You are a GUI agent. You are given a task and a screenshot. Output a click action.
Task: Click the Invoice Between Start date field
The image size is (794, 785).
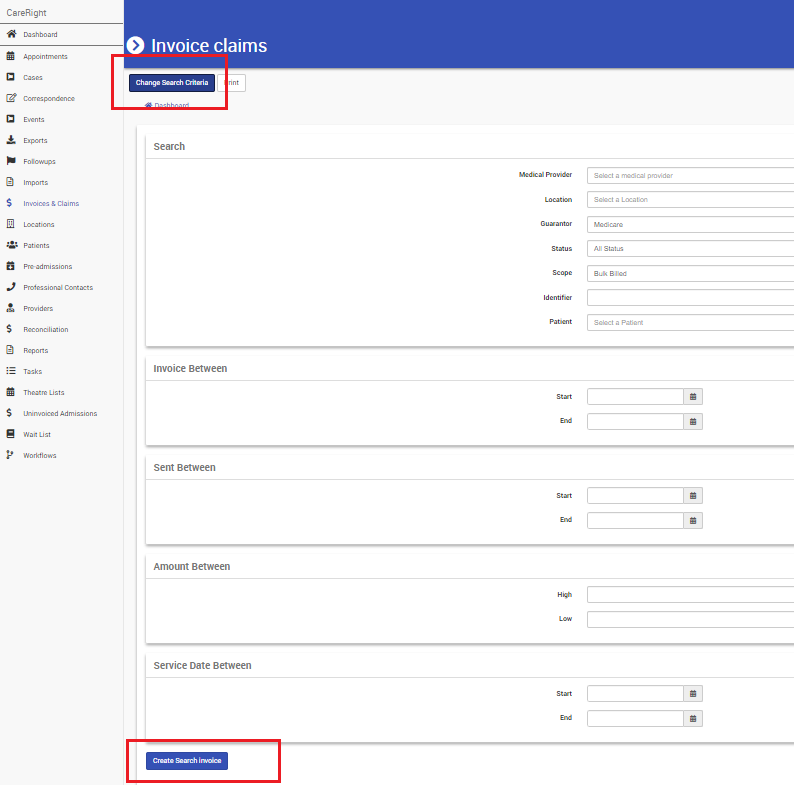[636, 397]
